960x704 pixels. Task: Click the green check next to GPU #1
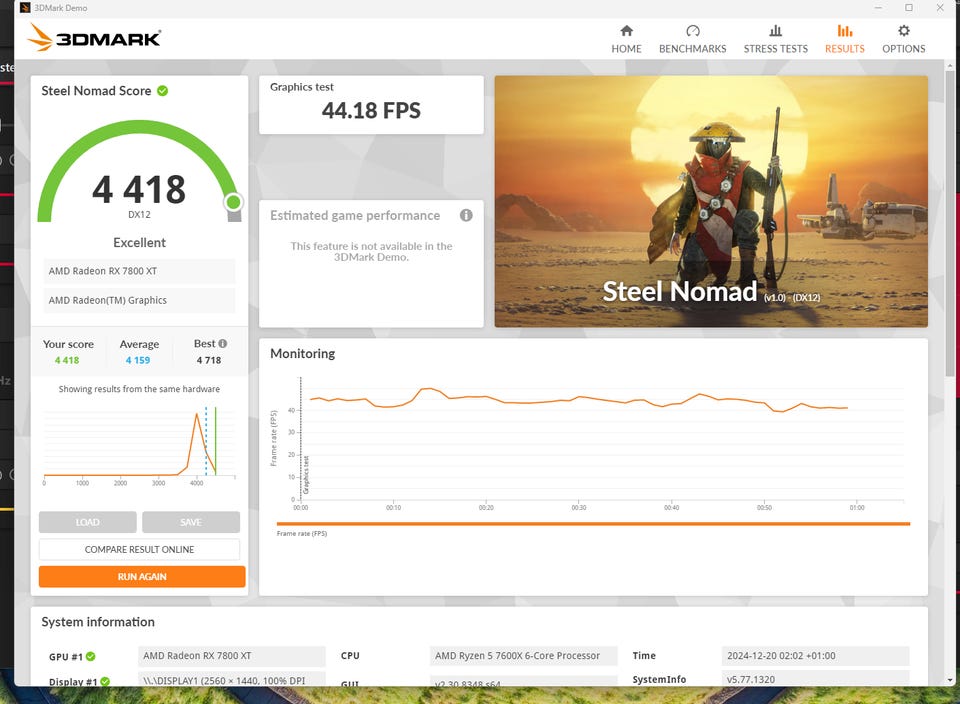(91, 657)
